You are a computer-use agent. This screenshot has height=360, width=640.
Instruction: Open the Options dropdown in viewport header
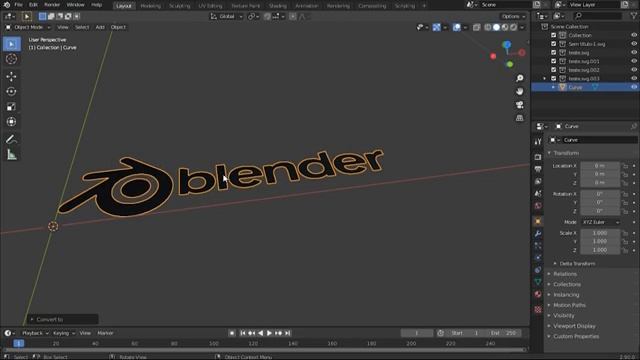(x=513, y=16)
